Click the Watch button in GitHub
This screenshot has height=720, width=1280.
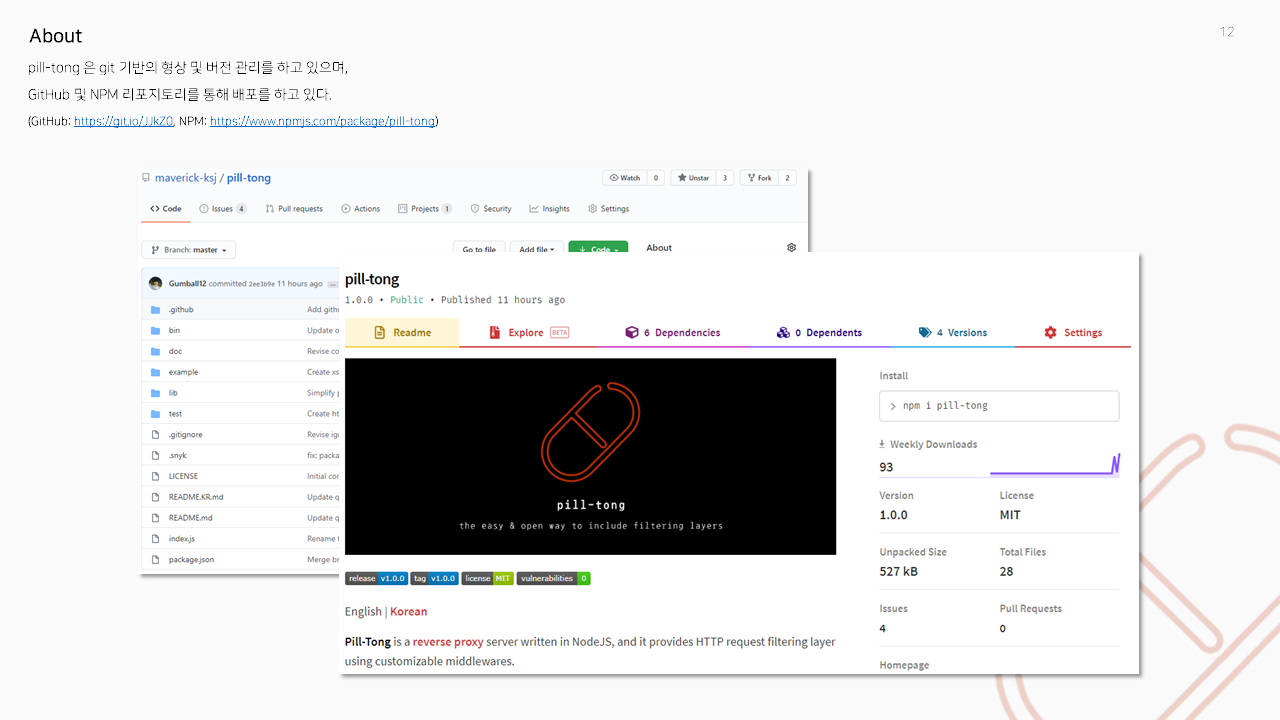coord(633,178)
